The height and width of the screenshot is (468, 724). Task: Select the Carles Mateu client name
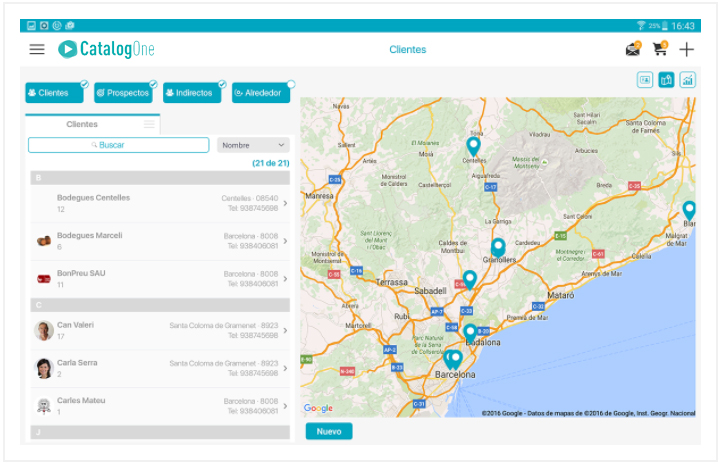coord(81,401)
